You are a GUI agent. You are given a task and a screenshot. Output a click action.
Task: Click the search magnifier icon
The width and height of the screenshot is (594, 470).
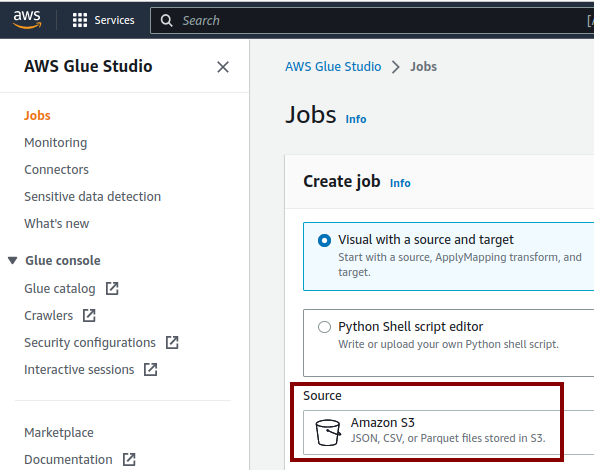166,20
